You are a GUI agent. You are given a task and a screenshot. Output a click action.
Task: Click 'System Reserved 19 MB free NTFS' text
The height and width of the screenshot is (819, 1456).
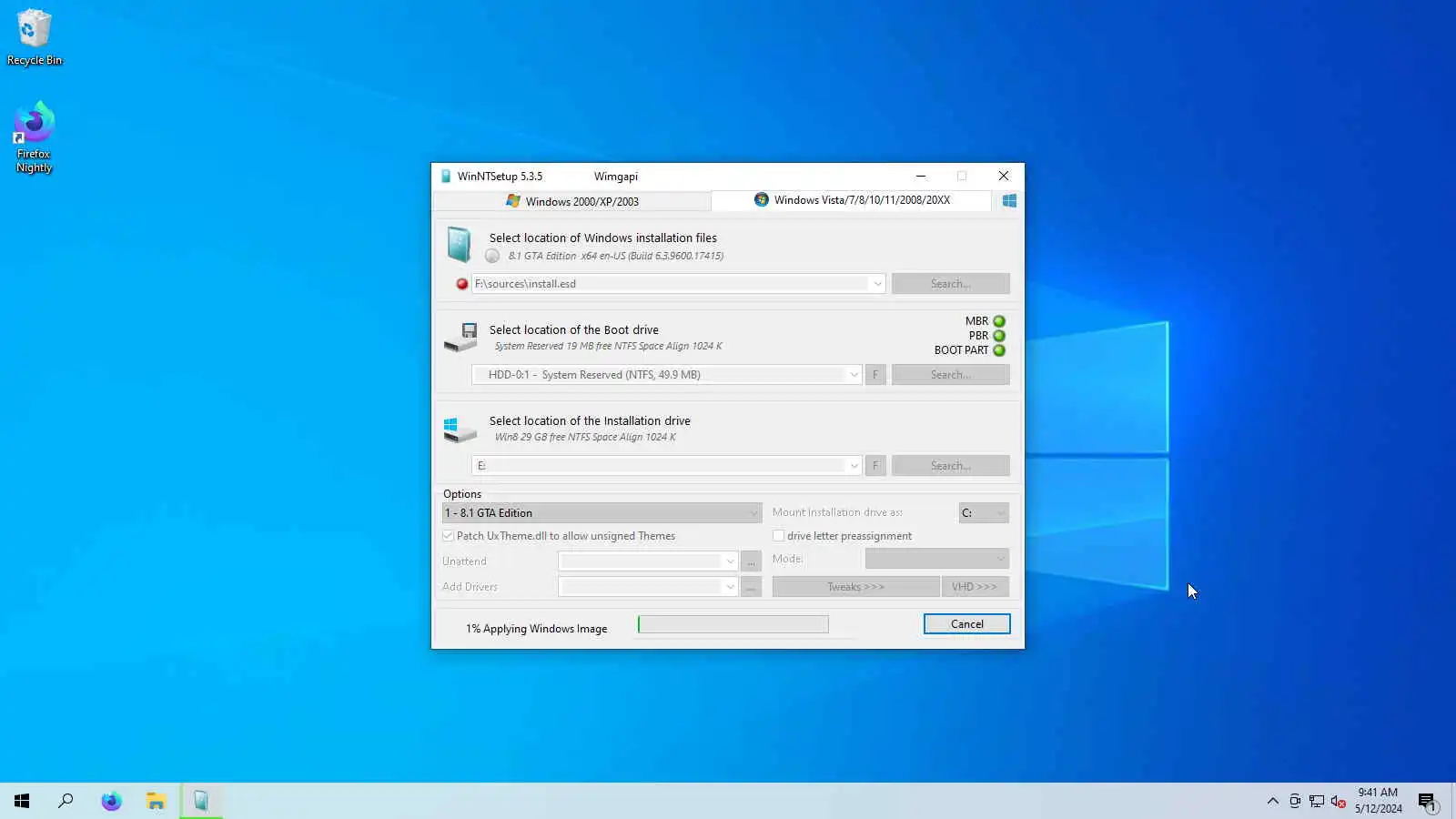pos(608,346)
